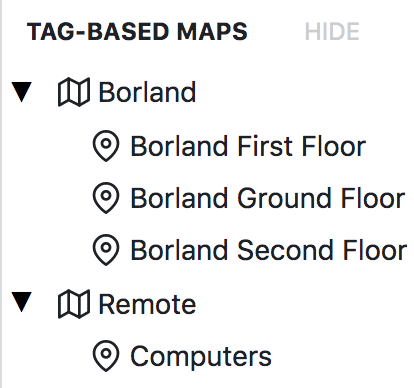Collapse the Remote map group
The height and width of the screenshot is (388, 414).
point(22,302)
